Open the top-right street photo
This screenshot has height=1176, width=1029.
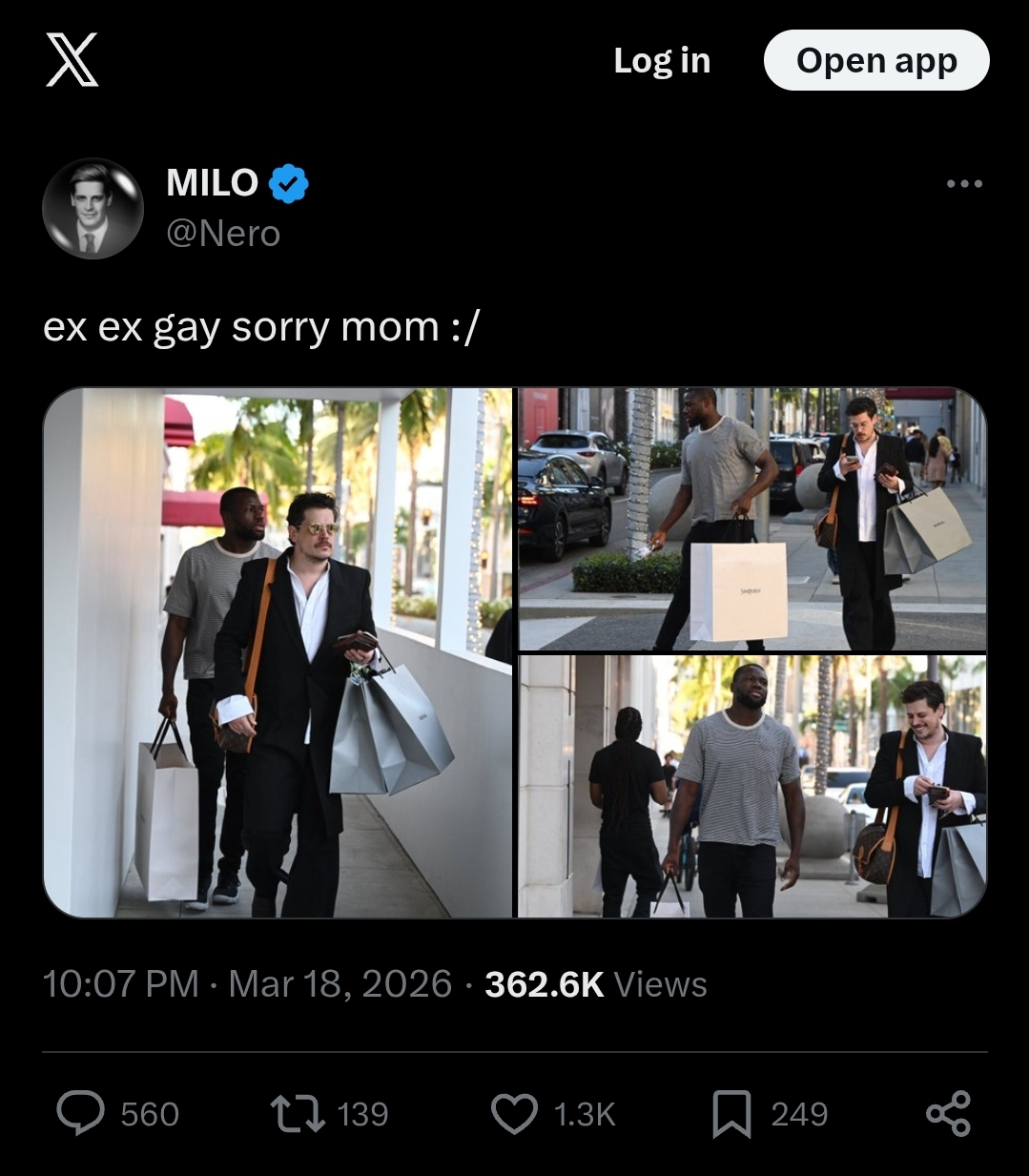pyautogui.click(x=751, y=519)
